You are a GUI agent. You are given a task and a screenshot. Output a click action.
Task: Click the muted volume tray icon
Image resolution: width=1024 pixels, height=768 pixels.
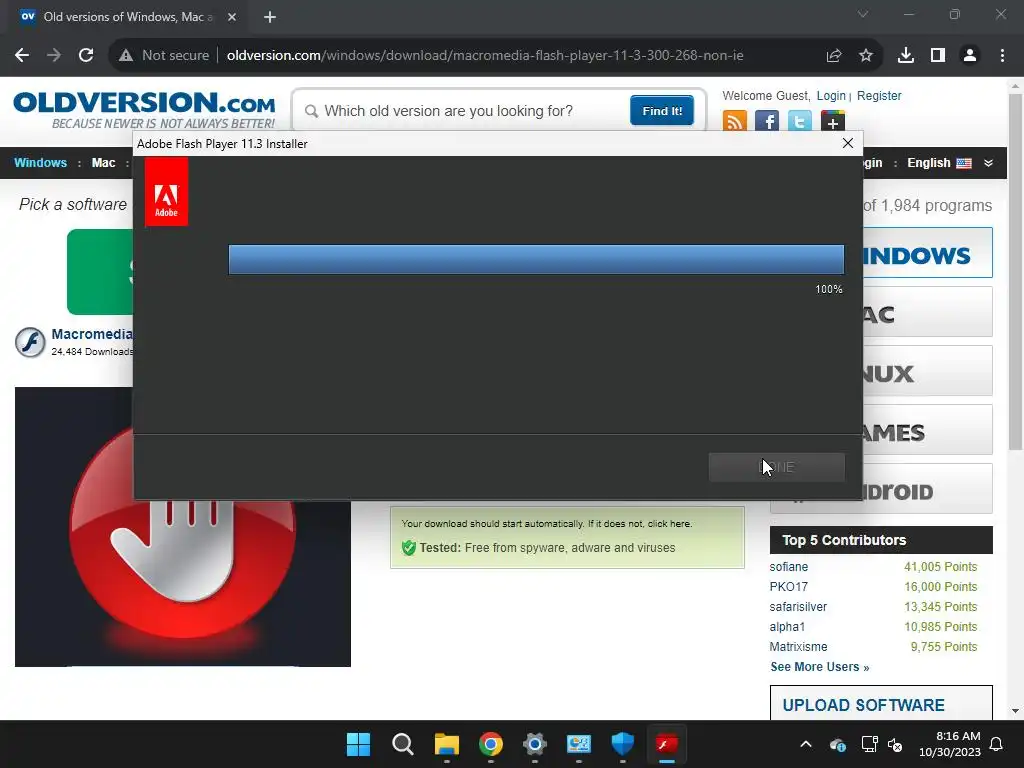[895, 744]
